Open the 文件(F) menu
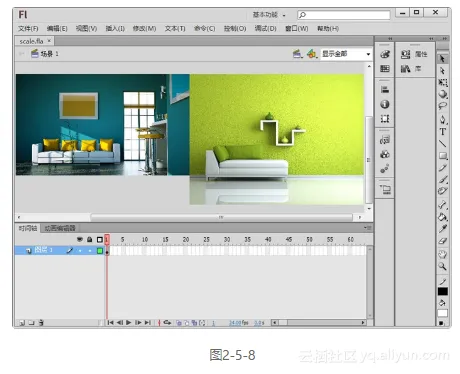460x374 pixels. 28,29
